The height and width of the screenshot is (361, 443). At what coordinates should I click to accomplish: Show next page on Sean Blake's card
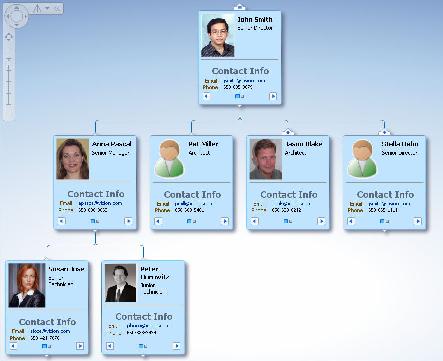point(321,221)
